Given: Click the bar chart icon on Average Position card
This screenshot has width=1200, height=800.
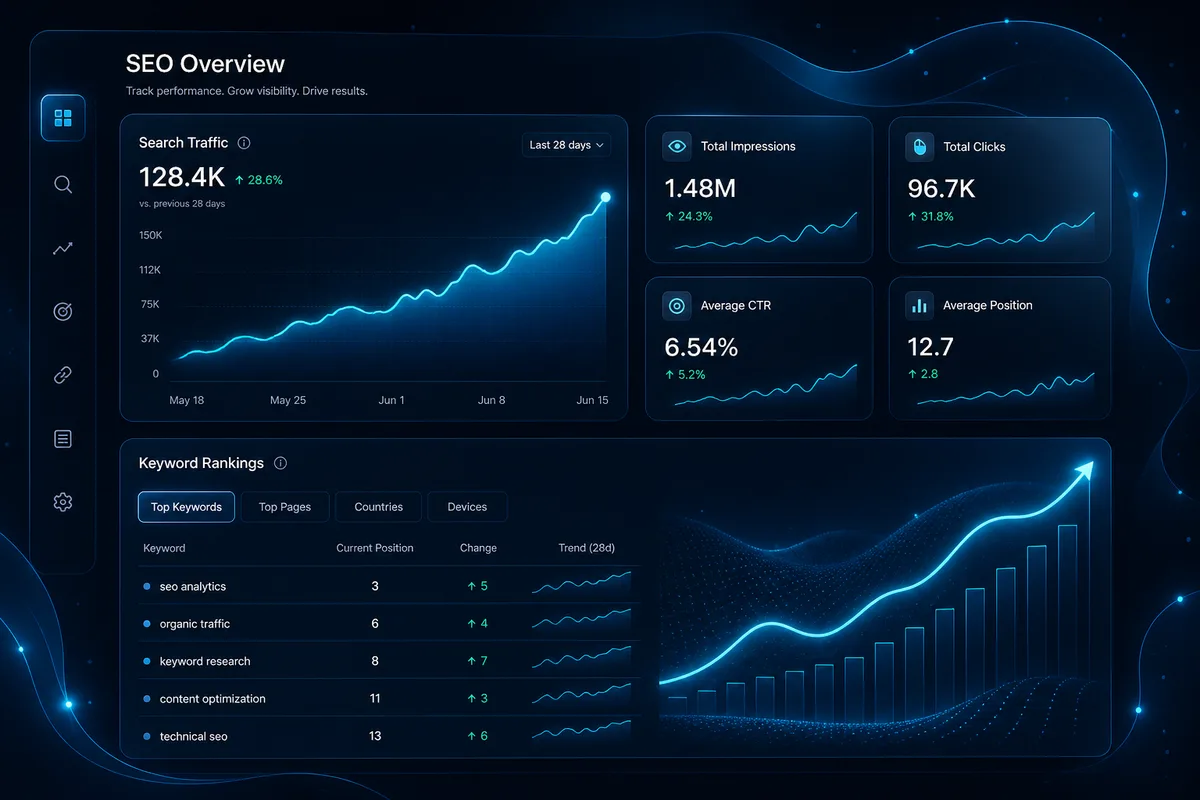Looking at the screenshot, I should point(920,305).
